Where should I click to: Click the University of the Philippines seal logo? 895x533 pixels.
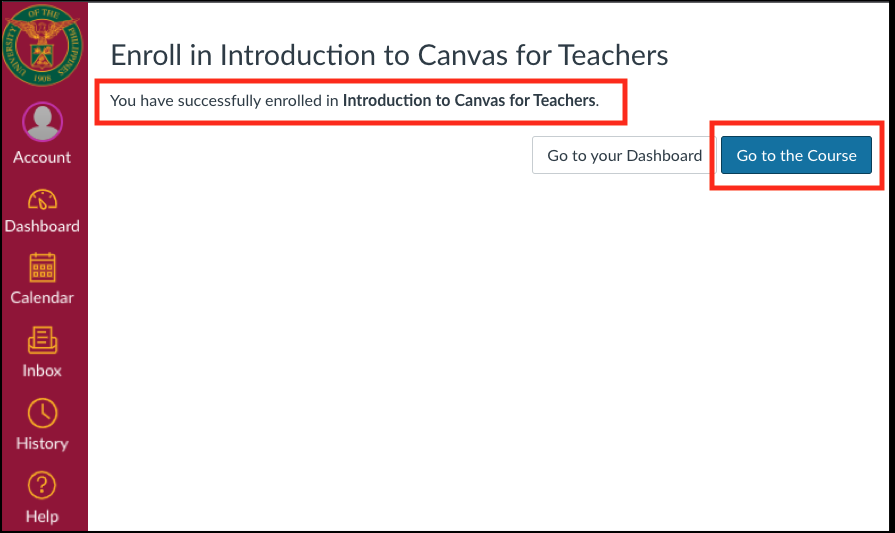tap(42, 46)
